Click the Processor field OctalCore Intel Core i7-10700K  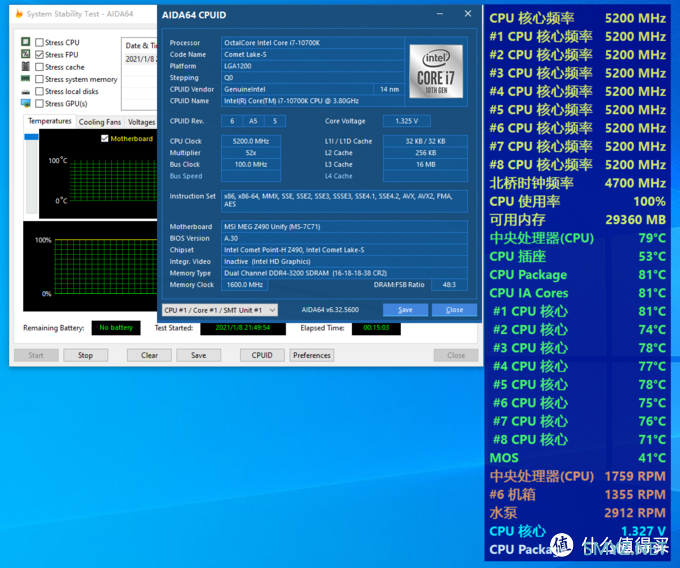pyautogui.click(x=313, y=42)
